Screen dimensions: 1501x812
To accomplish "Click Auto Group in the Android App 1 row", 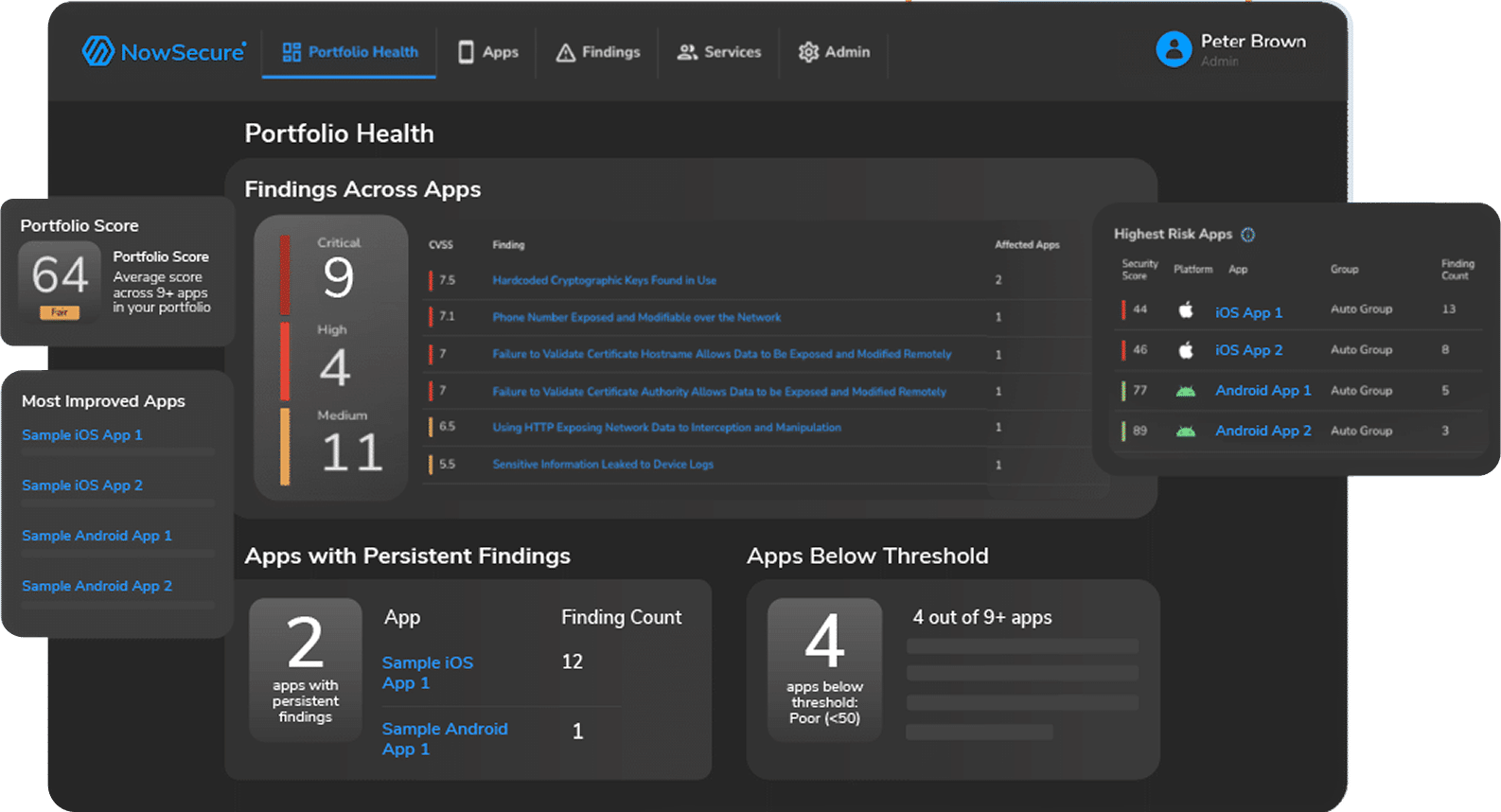I will click(x=1361, y=390).
